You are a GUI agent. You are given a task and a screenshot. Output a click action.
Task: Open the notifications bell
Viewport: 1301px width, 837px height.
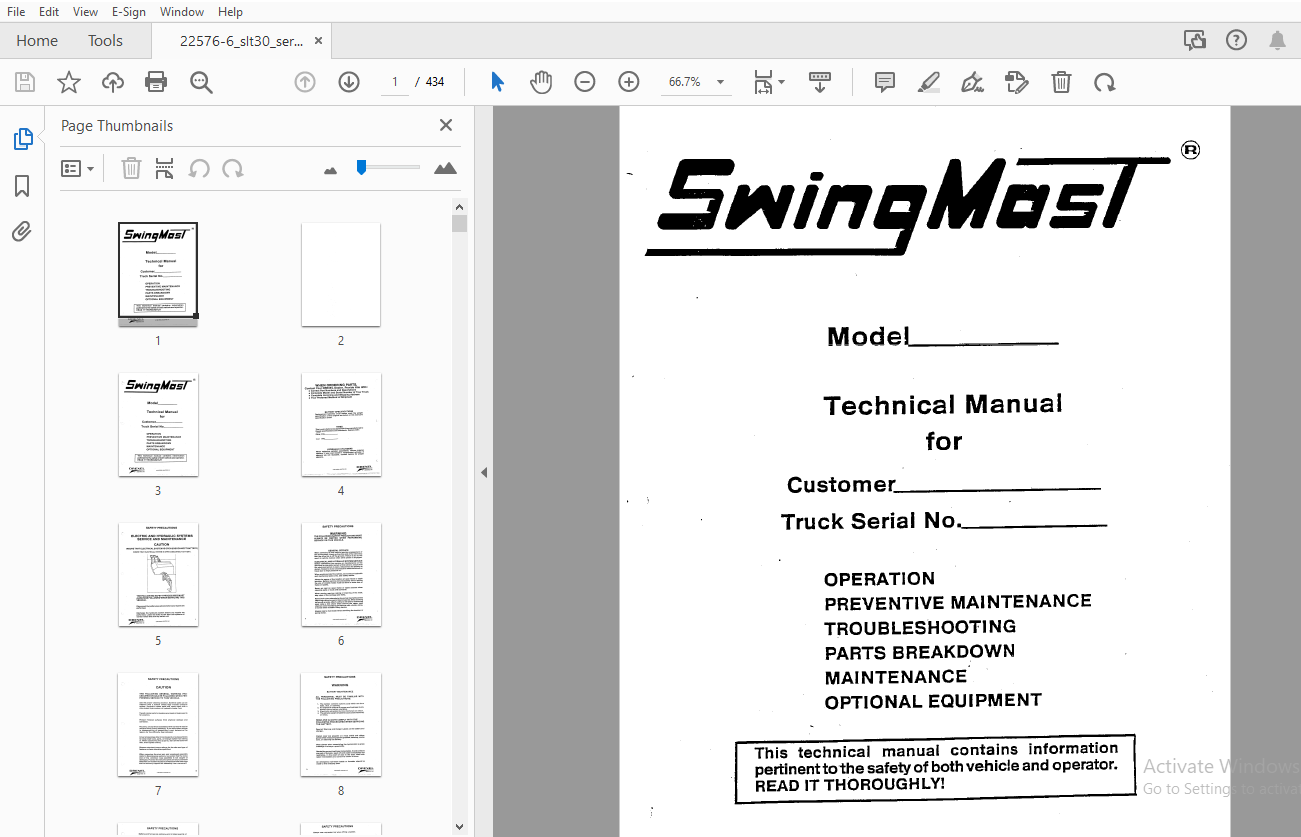(1278, 40)
